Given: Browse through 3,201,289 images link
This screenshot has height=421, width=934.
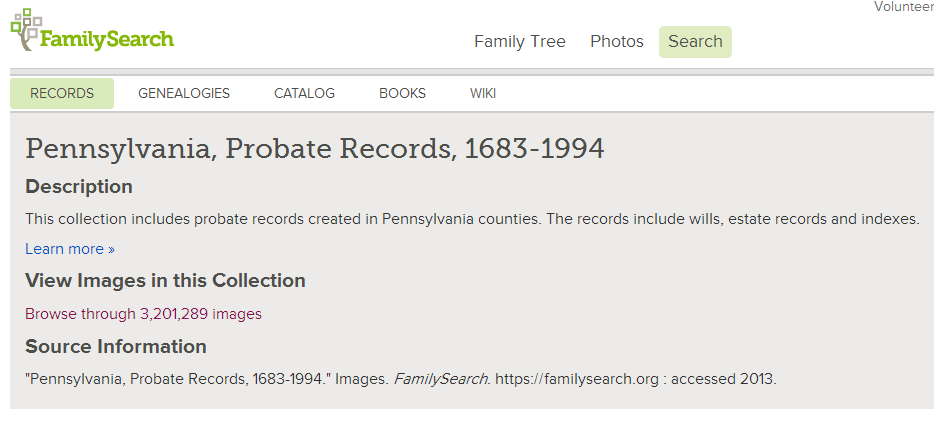Looking at the screenshot, I should 143,314.
